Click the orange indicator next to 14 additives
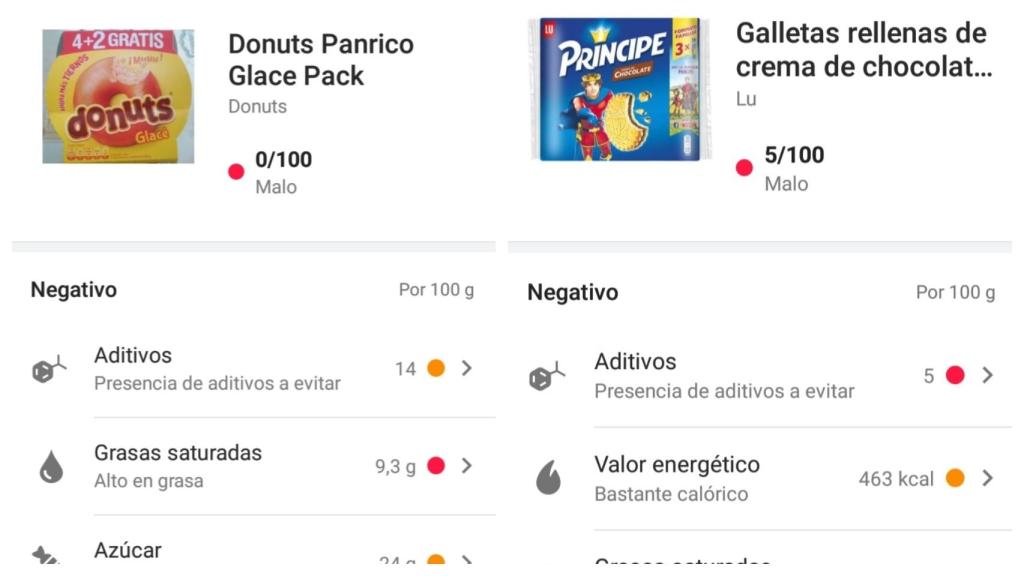The width and height of the screenshot is (1024, 576). tap(436, 368)
